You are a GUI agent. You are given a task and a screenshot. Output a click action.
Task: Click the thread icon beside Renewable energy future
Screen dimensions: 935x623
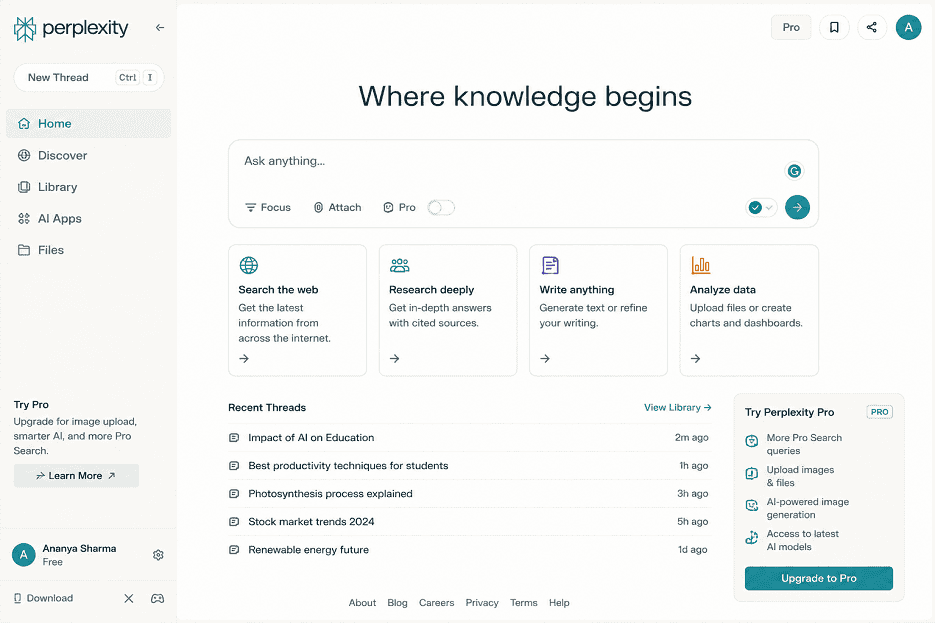(x=234, y=550)
